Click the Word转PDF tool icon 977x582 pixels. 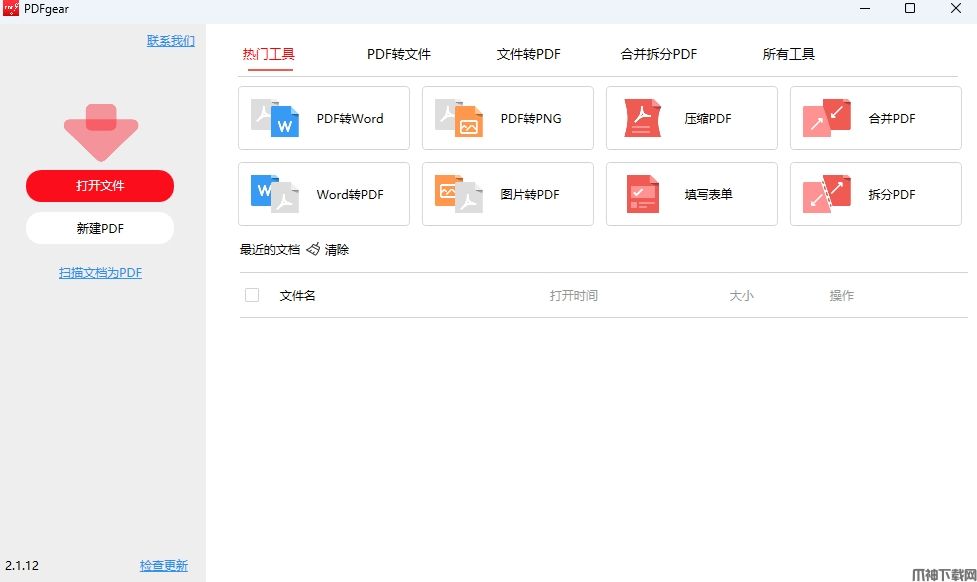coord(275,195)
